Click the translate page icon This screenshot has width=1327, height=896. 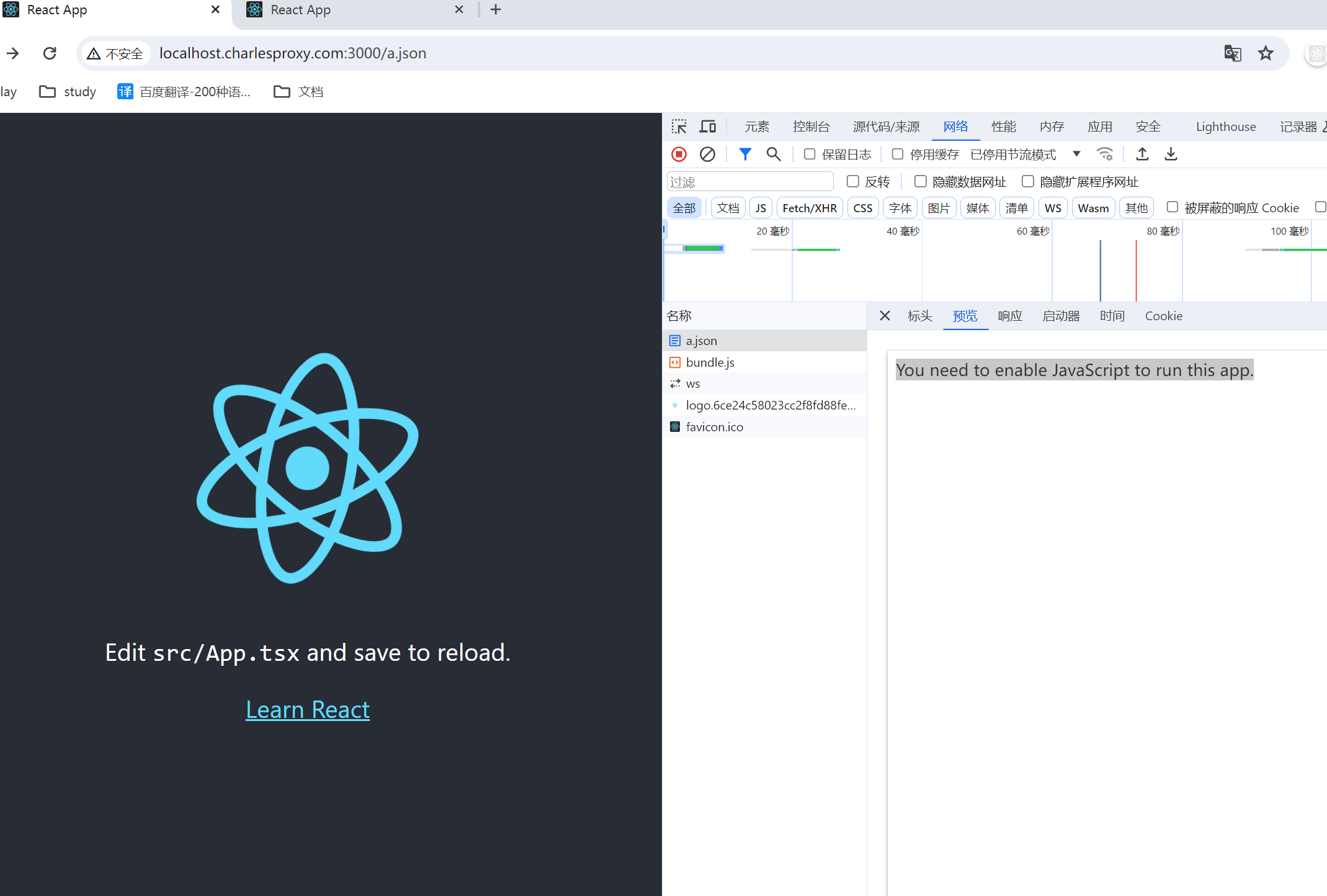(x=1233, y=53)
